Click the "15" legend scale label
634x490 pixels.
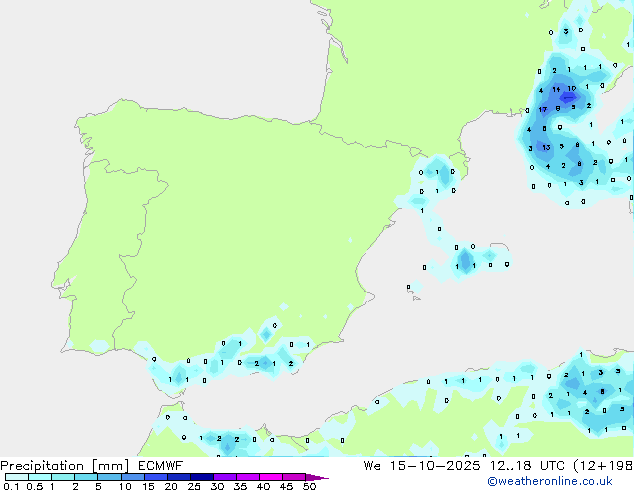pyautogui.click(x=148, y=486)
